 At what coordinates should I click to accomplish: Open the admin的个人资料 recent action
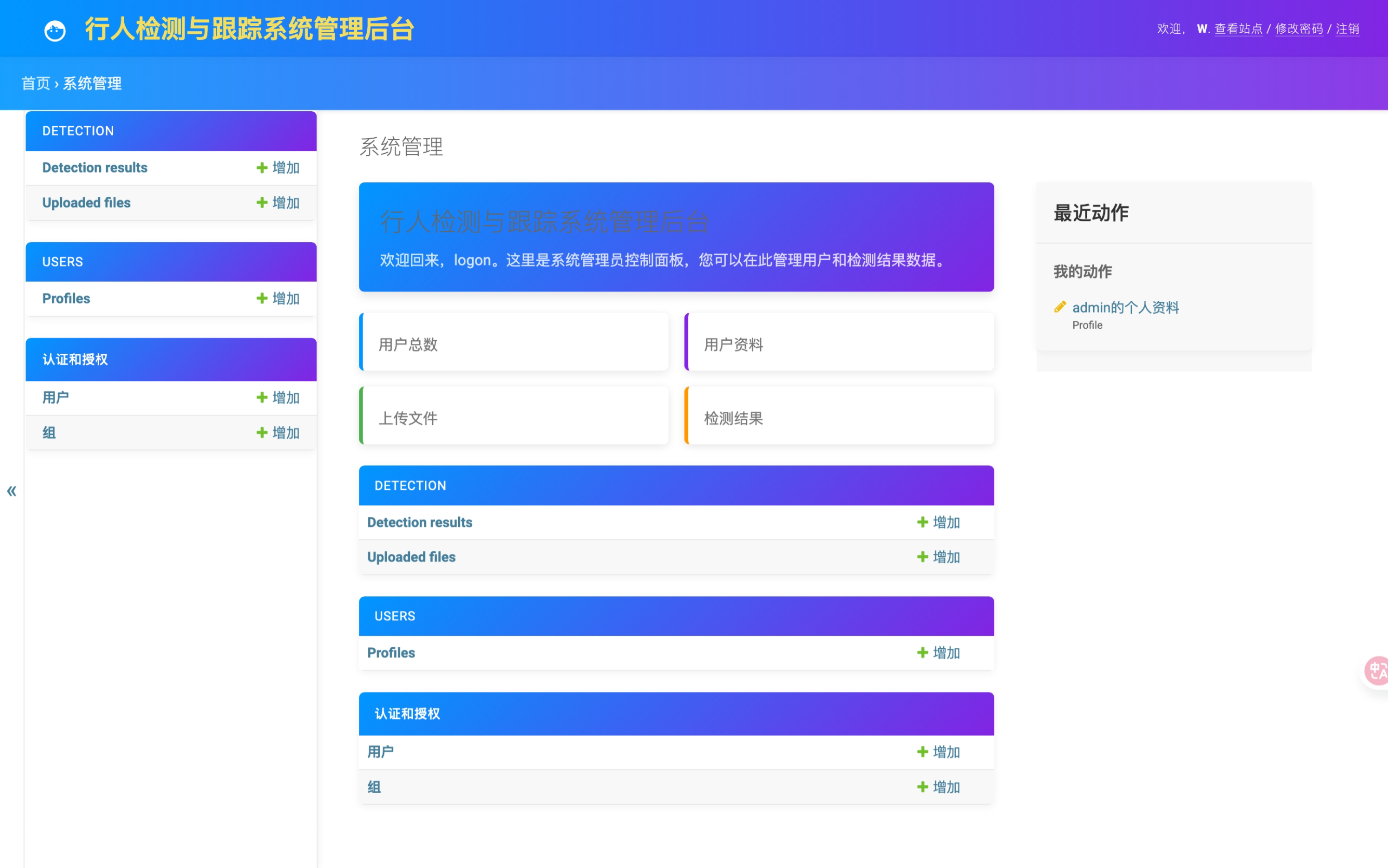(1125, 307)
